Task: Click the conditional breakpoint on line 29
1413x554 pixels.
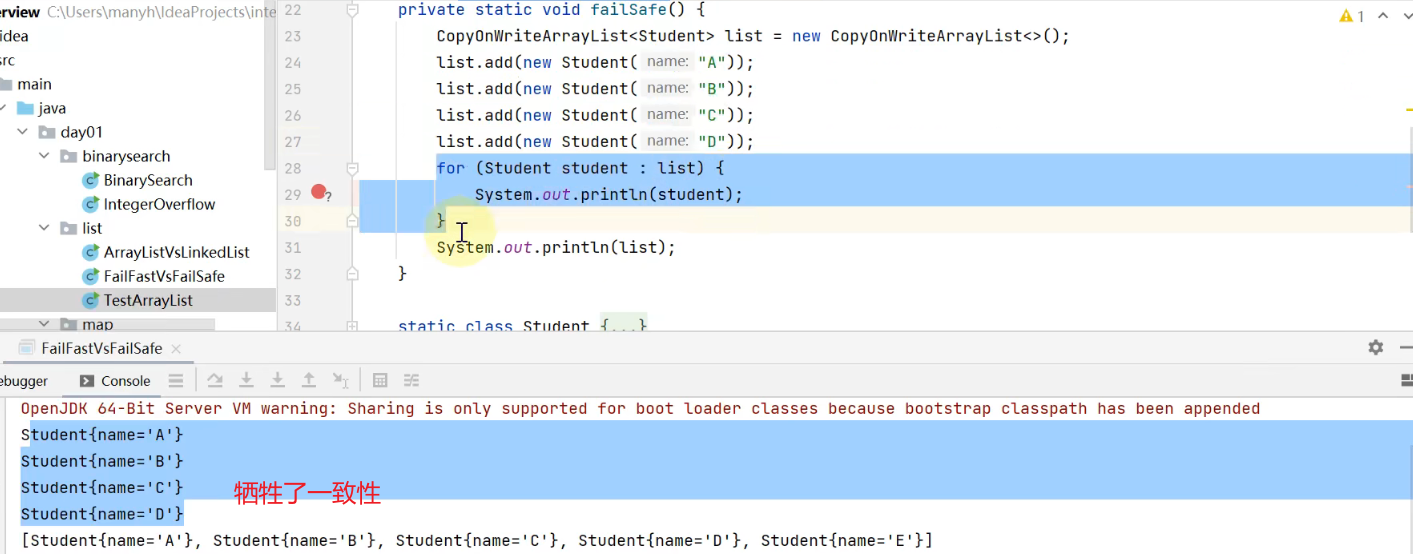Action: point(320,192)
